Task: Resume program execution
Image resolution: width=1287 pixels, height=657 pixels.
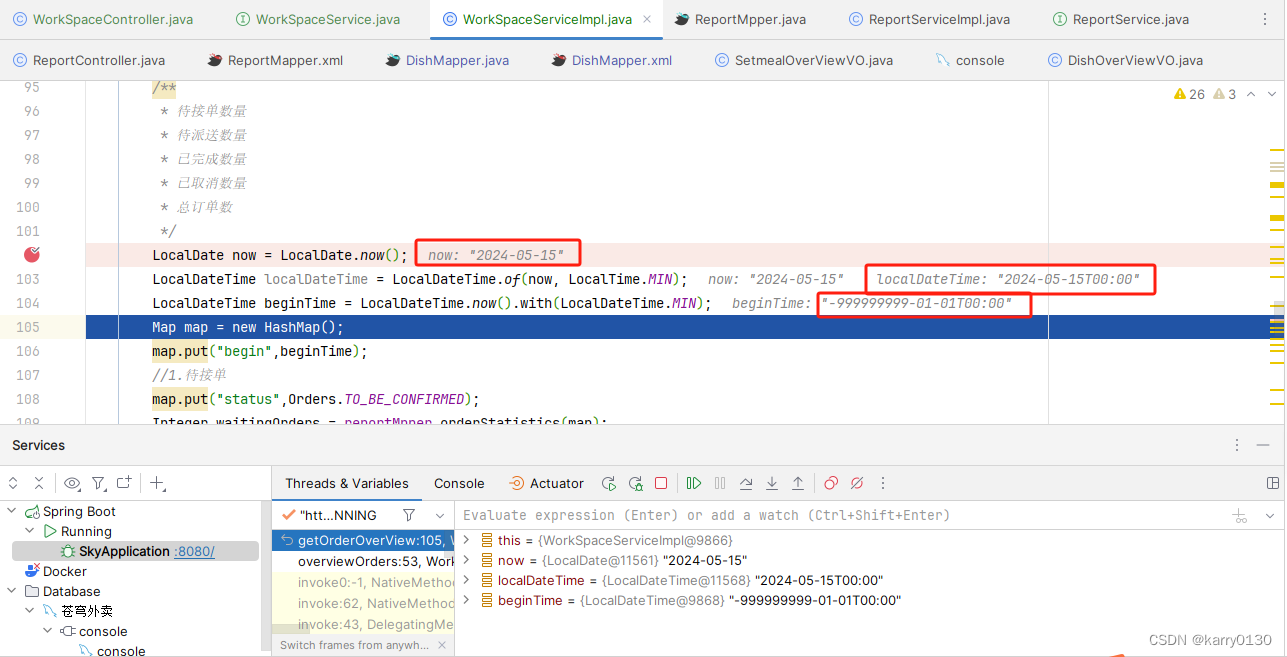Action: [694, 483]
